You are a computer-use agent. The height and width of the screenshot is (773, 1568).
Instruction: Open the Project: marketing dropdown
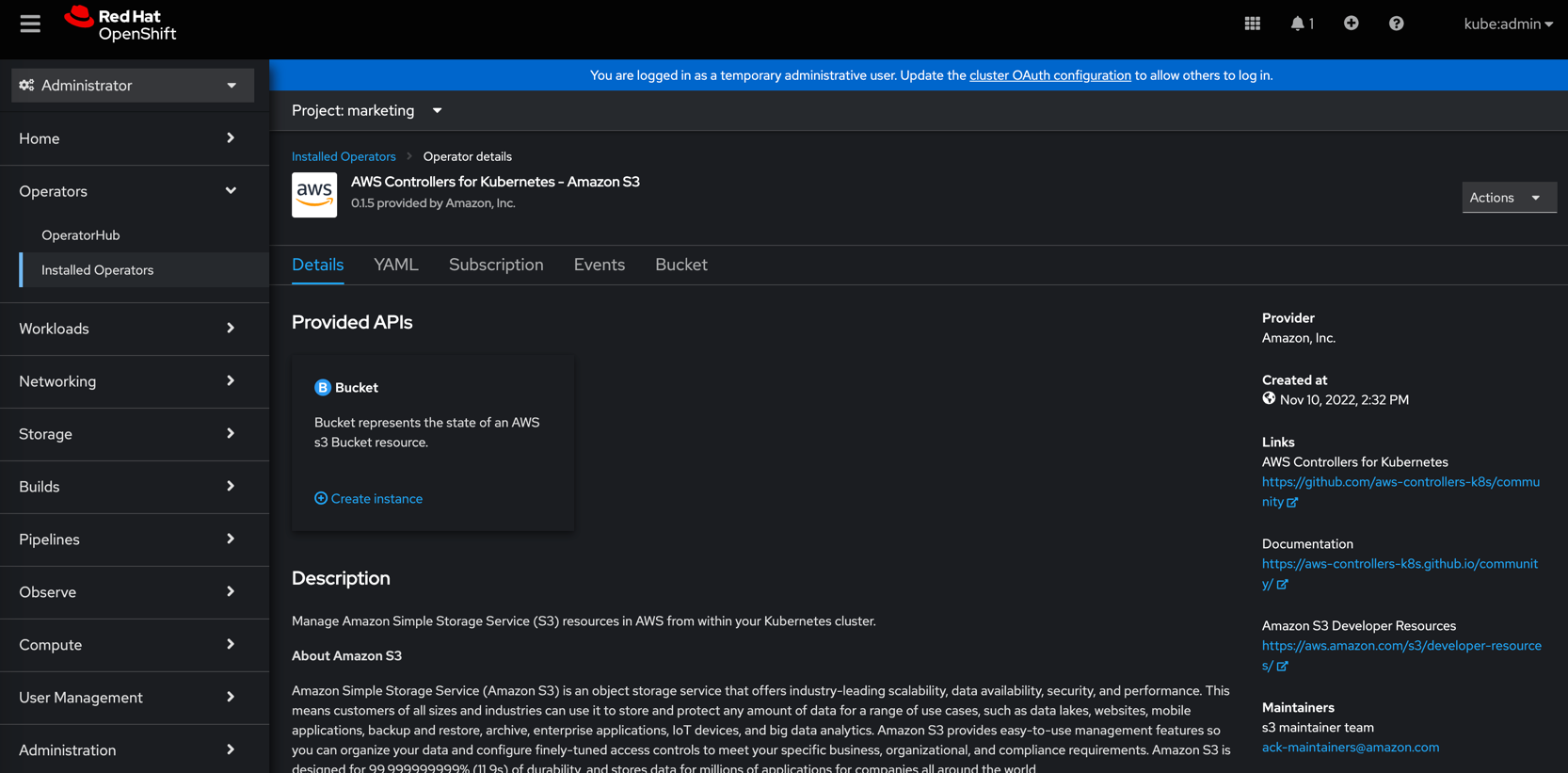pos(366,111)
